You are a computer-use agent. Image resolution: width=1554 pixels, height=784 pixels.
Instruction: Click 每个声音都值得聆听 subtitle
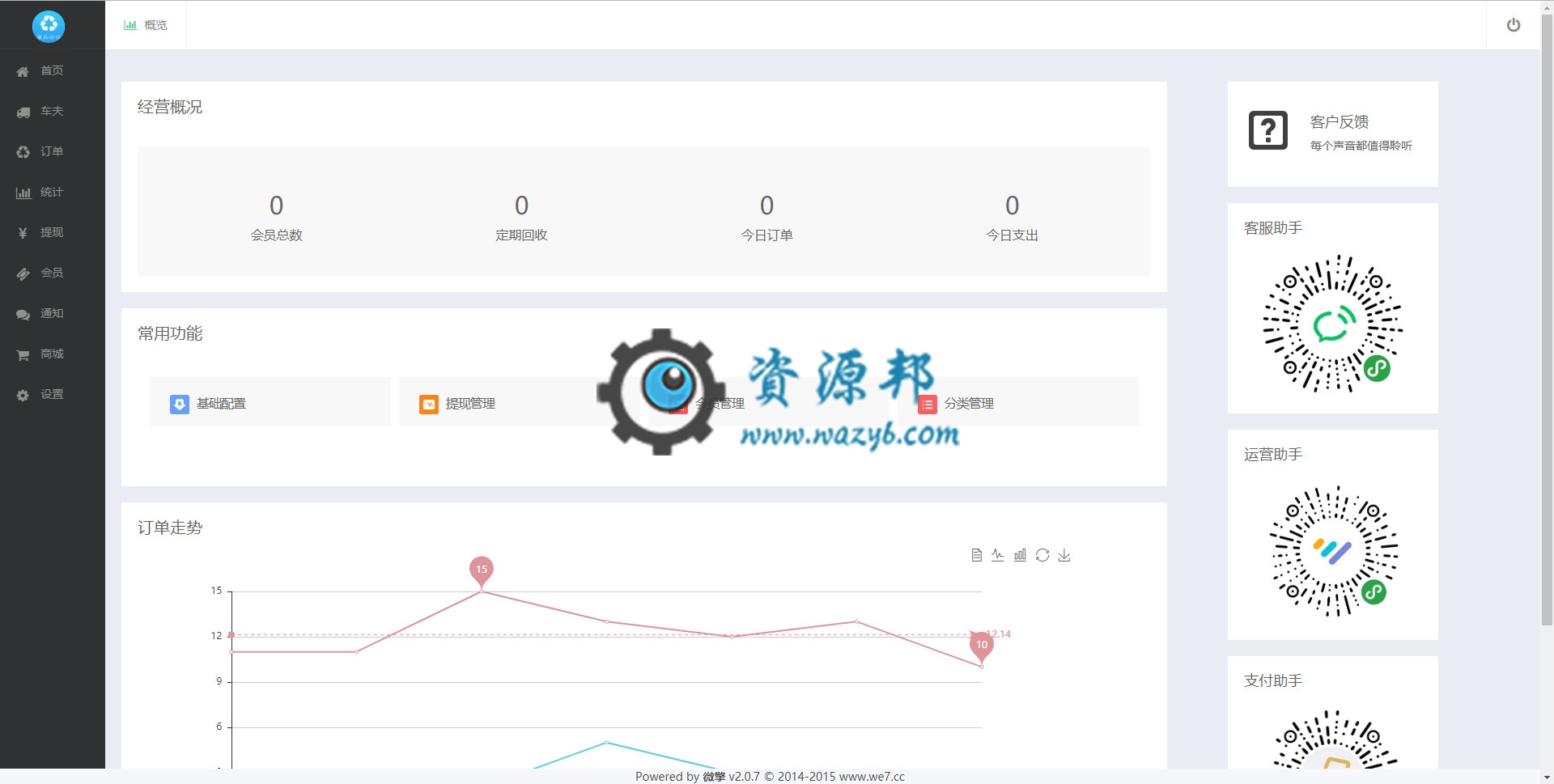1361,146
